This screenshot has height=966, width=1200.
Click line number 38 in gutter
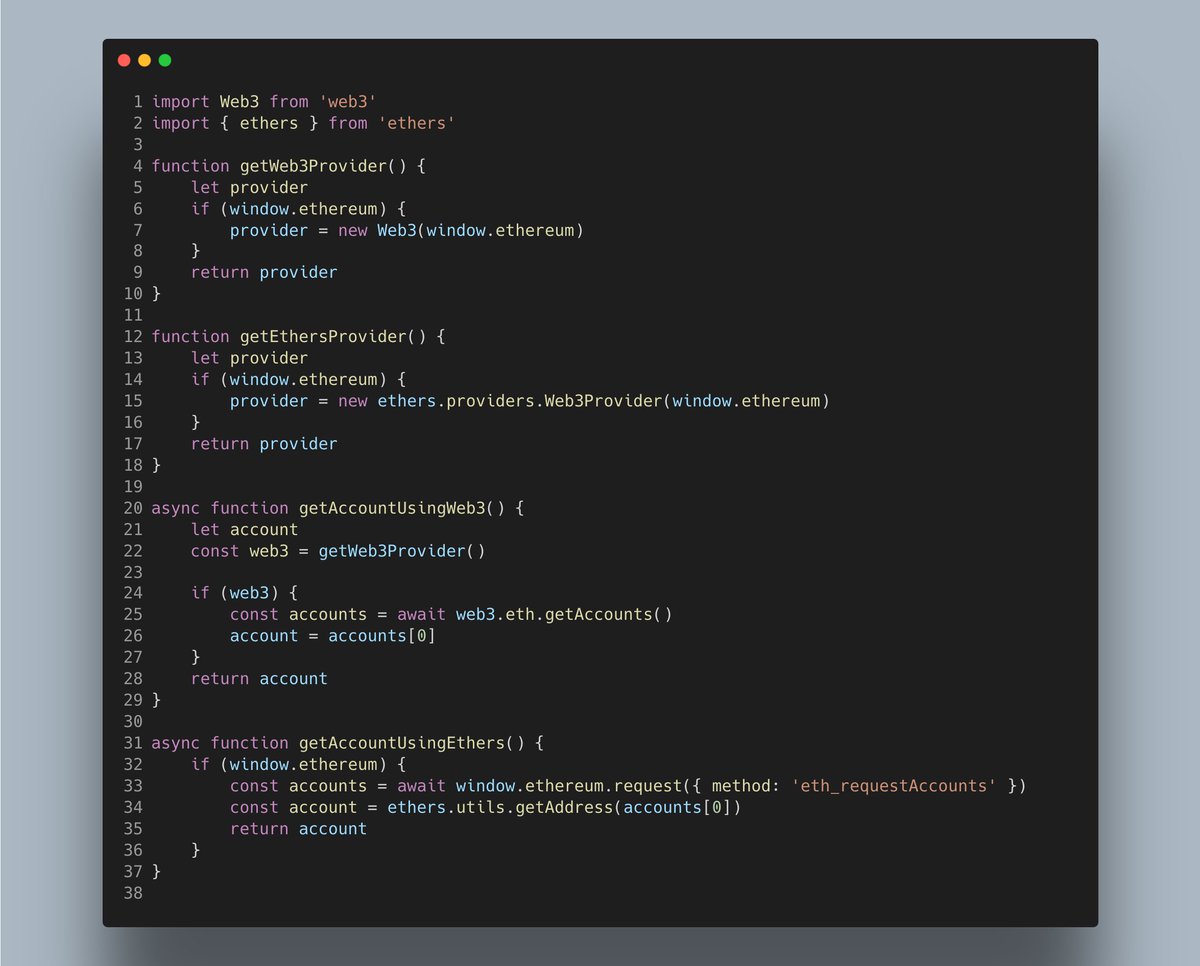[133, 892]
